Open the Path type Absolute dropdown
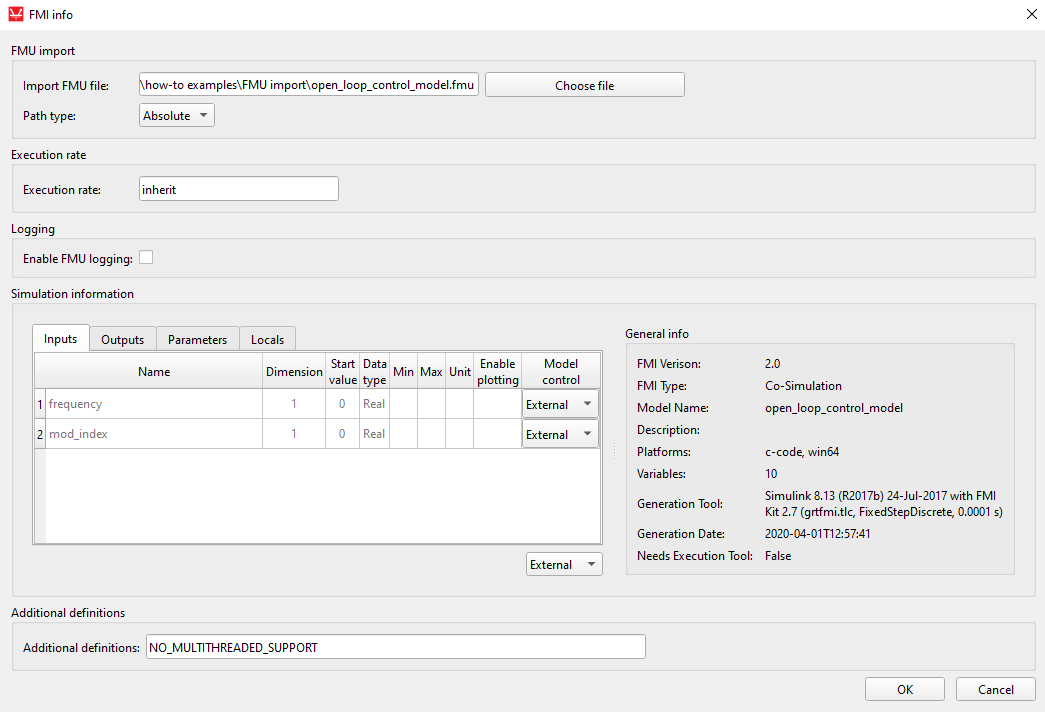Viewport: 1045px width, 712px height. click(x=177, y=116)
